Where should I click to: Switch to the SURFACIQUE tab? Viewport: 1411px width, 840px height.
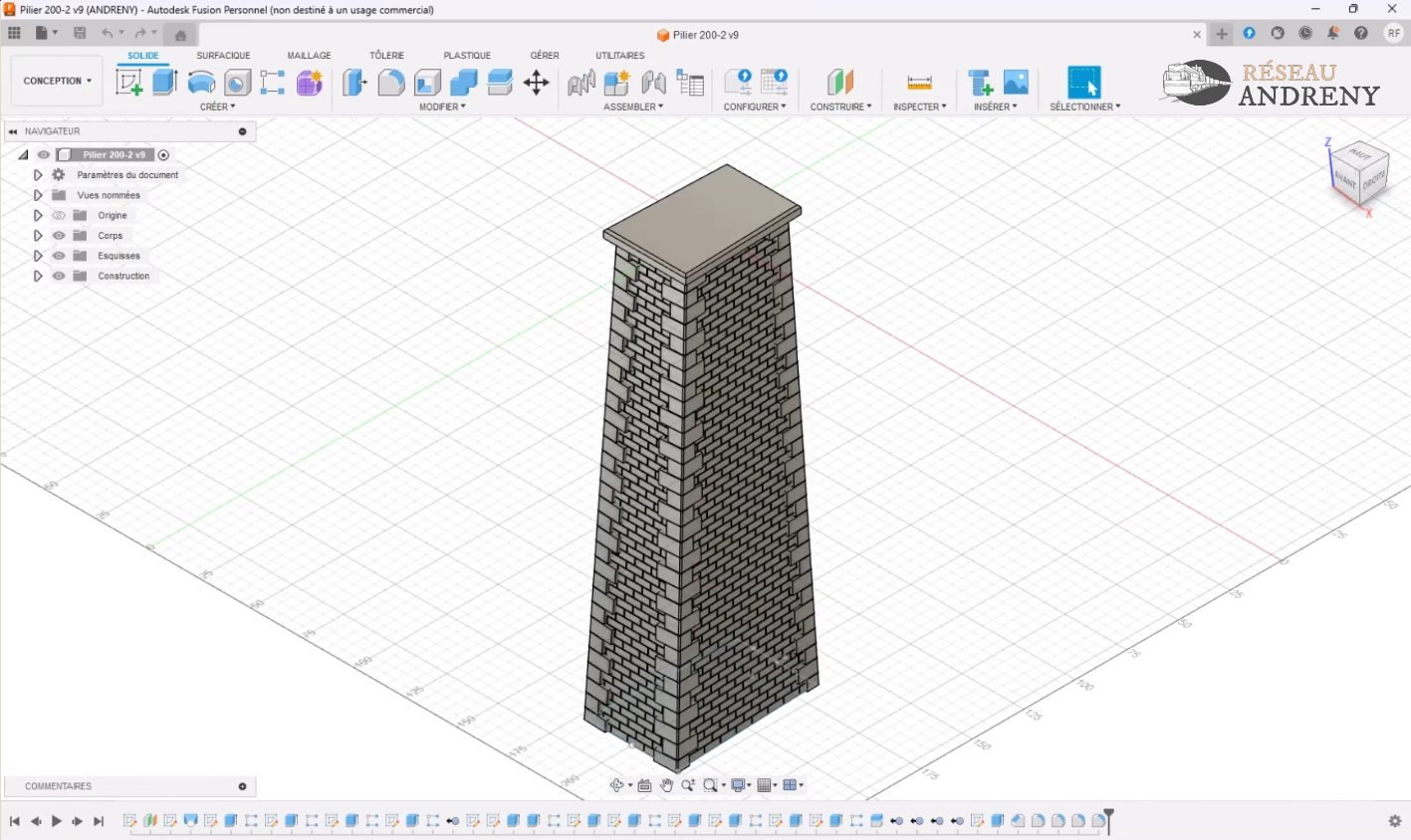click(x=223, y=56)
